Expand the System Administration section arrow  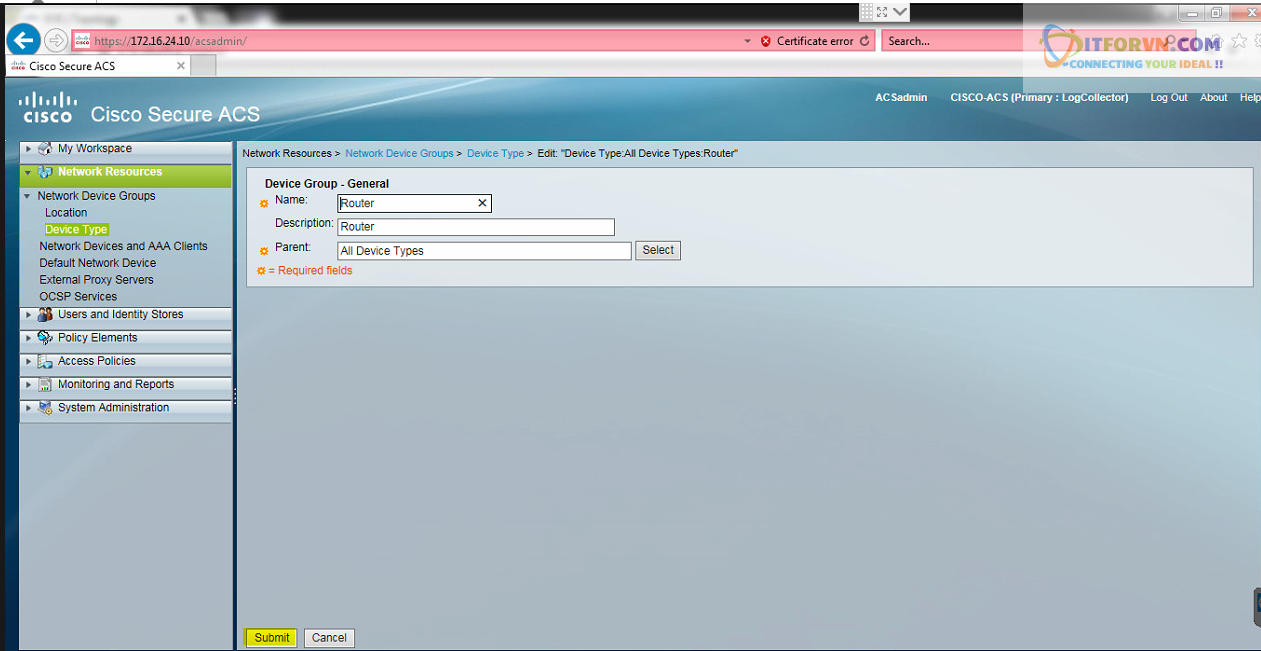28,408
